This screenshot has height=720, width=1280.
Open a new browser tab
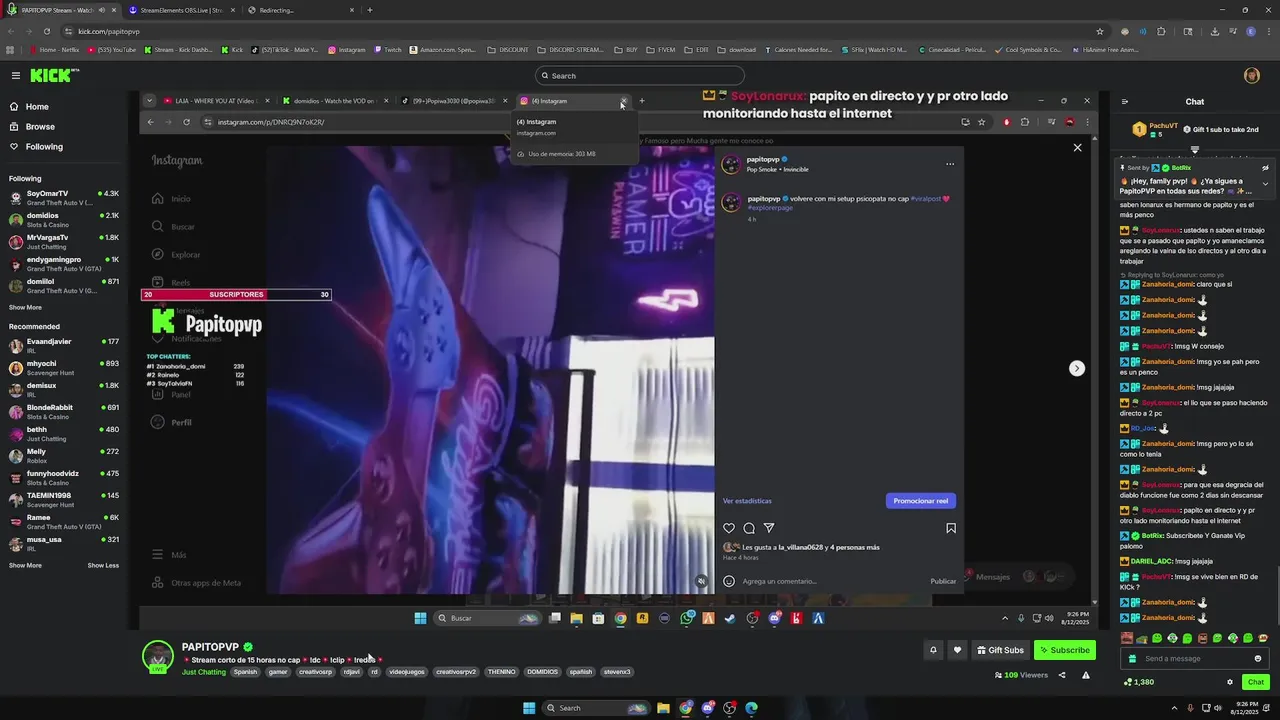[370, 10]
